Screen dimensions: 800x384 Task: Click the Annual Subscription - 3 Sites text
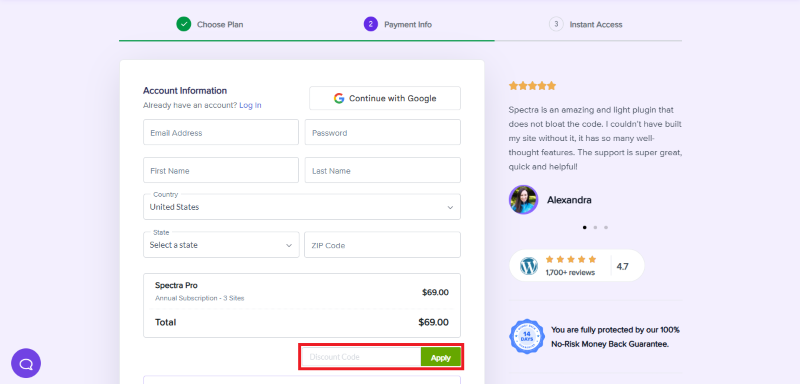[199, 298]
